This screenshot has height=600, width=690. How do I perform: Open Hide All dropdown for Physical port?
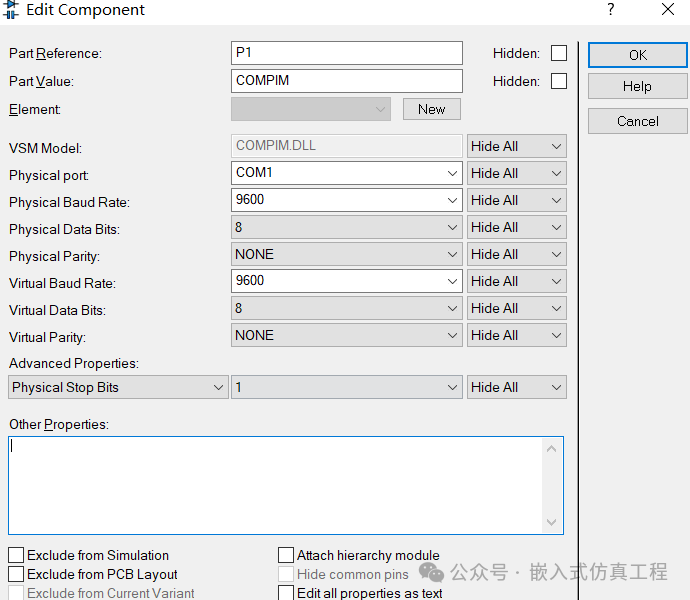tap(517, 173)
